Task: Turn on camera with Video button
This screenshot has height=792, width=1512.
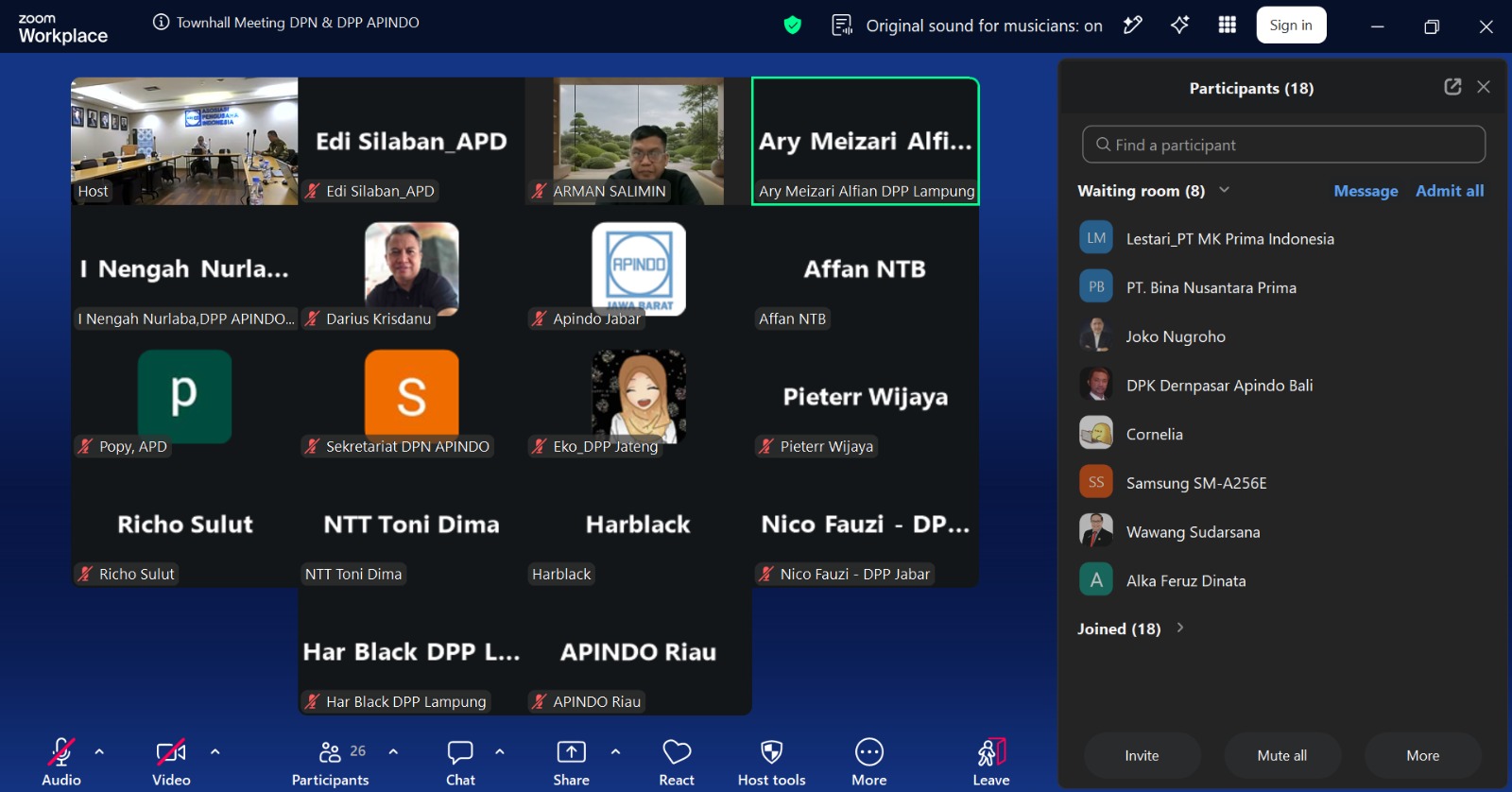Action: tap(171, 762)
